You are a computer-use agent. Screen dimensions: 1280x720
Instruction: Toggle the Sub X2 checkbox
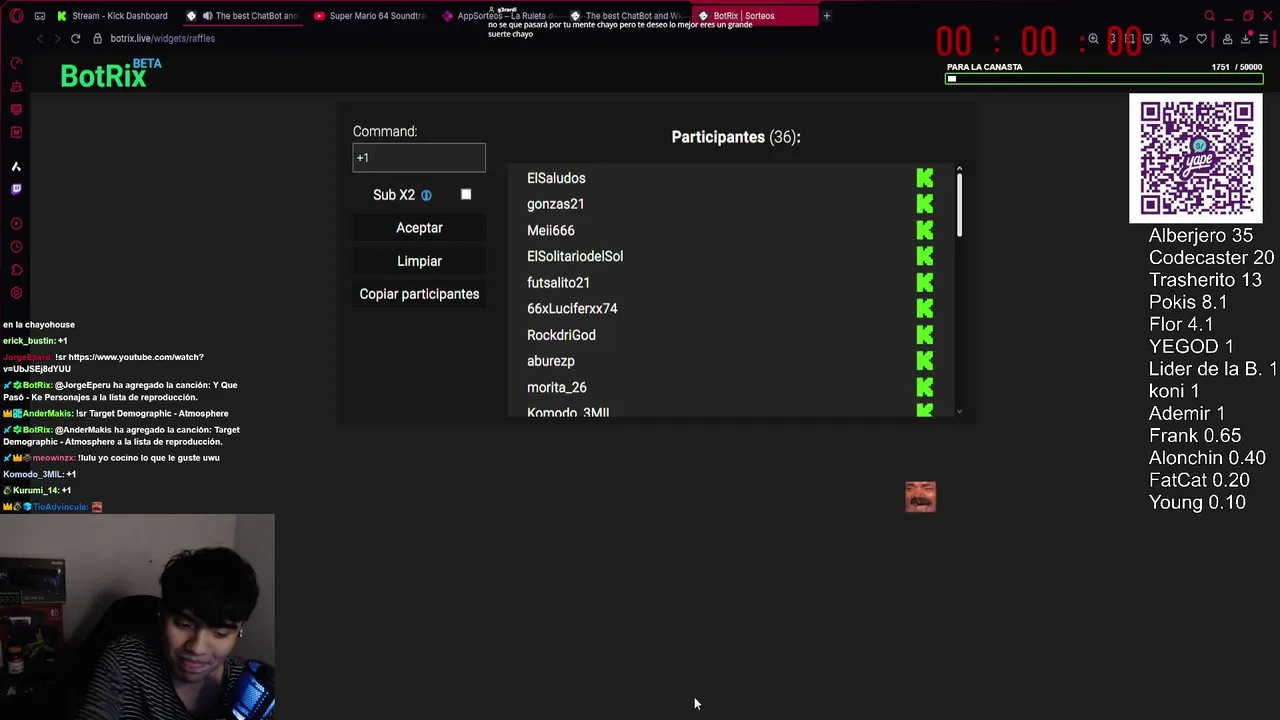click(x=466, y=194)
